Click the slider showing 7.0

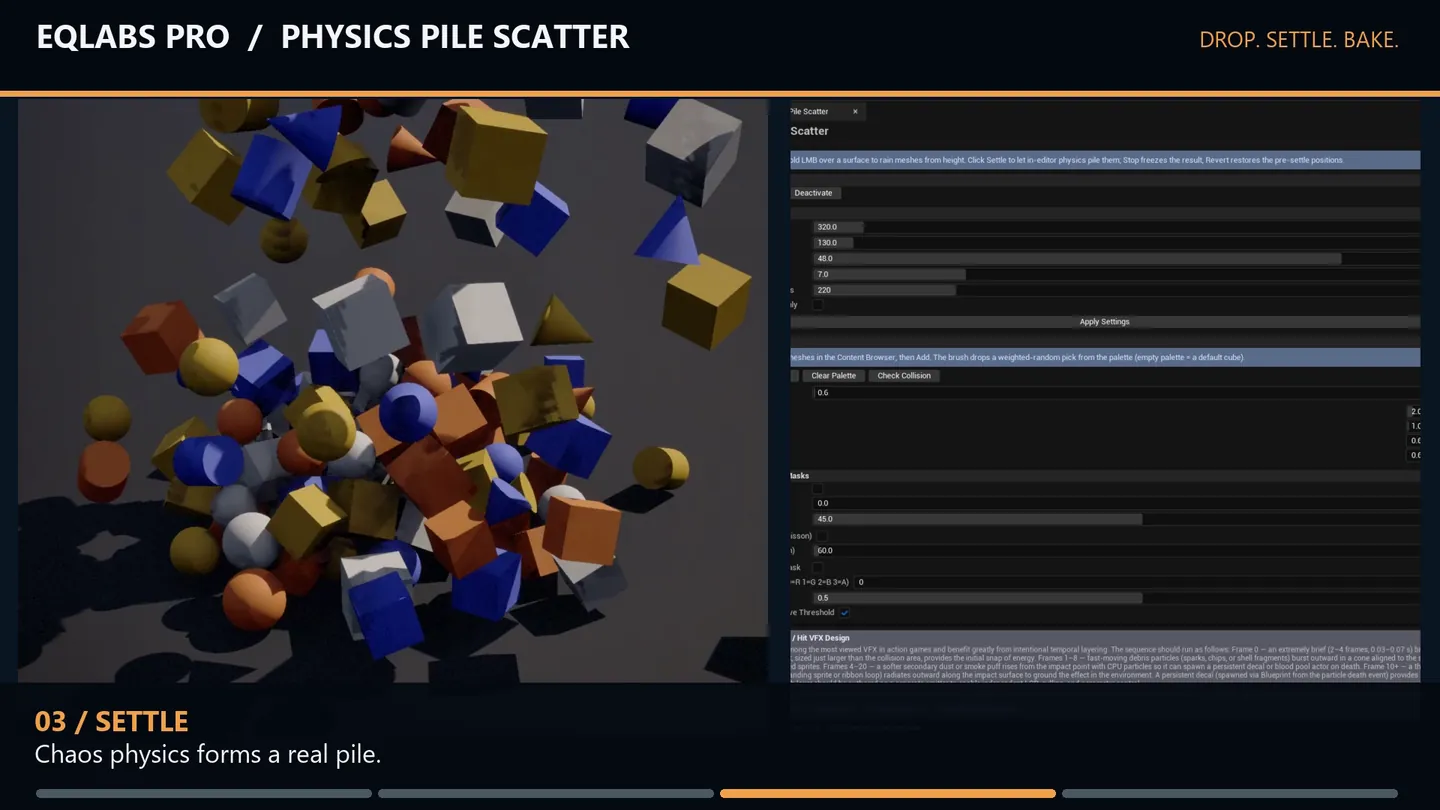click(x=1116, y=274)
